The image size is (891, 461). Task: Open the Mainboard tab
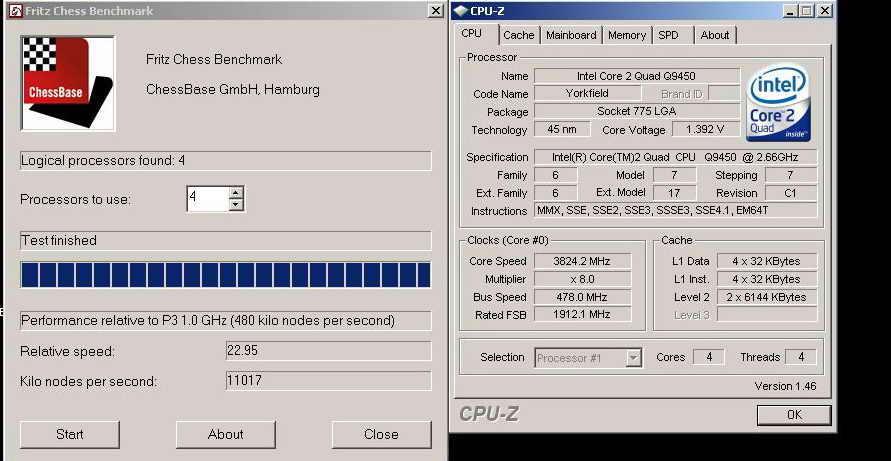pyautogui.click(x=571, y=35)
